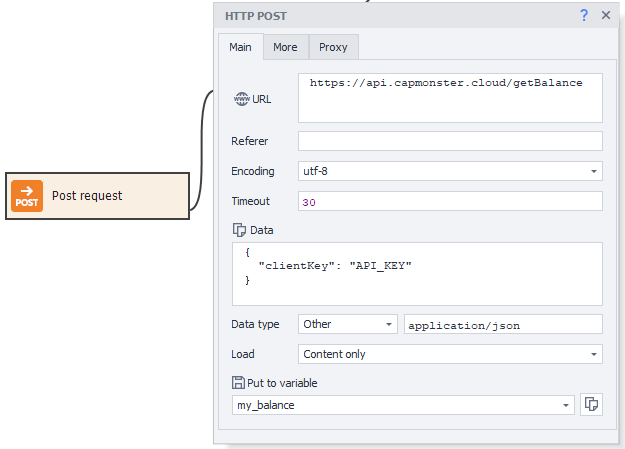Open the Proxy tab

(333, 47)
